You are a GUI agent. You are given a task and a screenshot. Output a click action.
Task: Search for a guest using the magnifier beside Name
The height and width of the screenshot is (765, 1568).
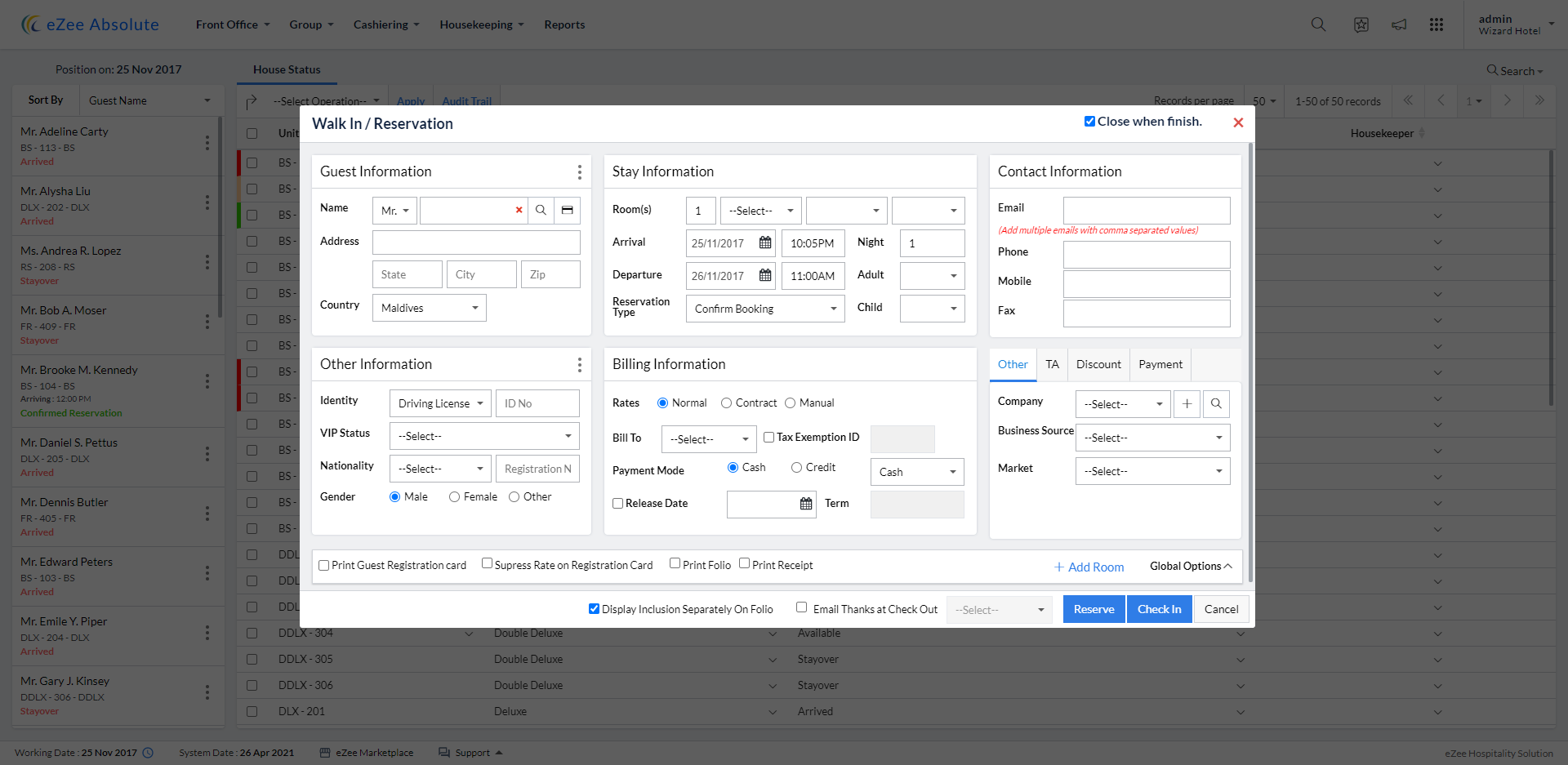pyautogui.click(x=541, y=211)
